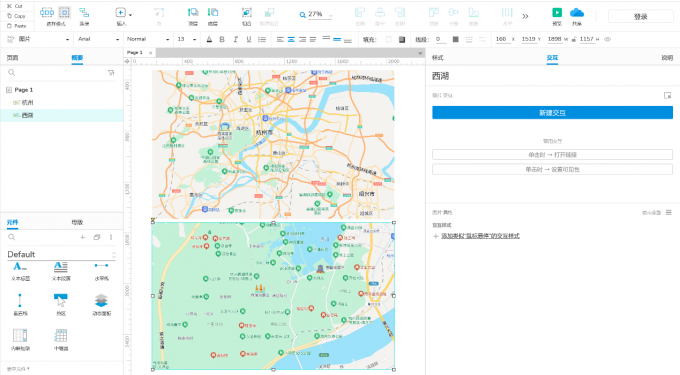
Task: Open the 27% zoom dropdown
Action: coord(330,16)
